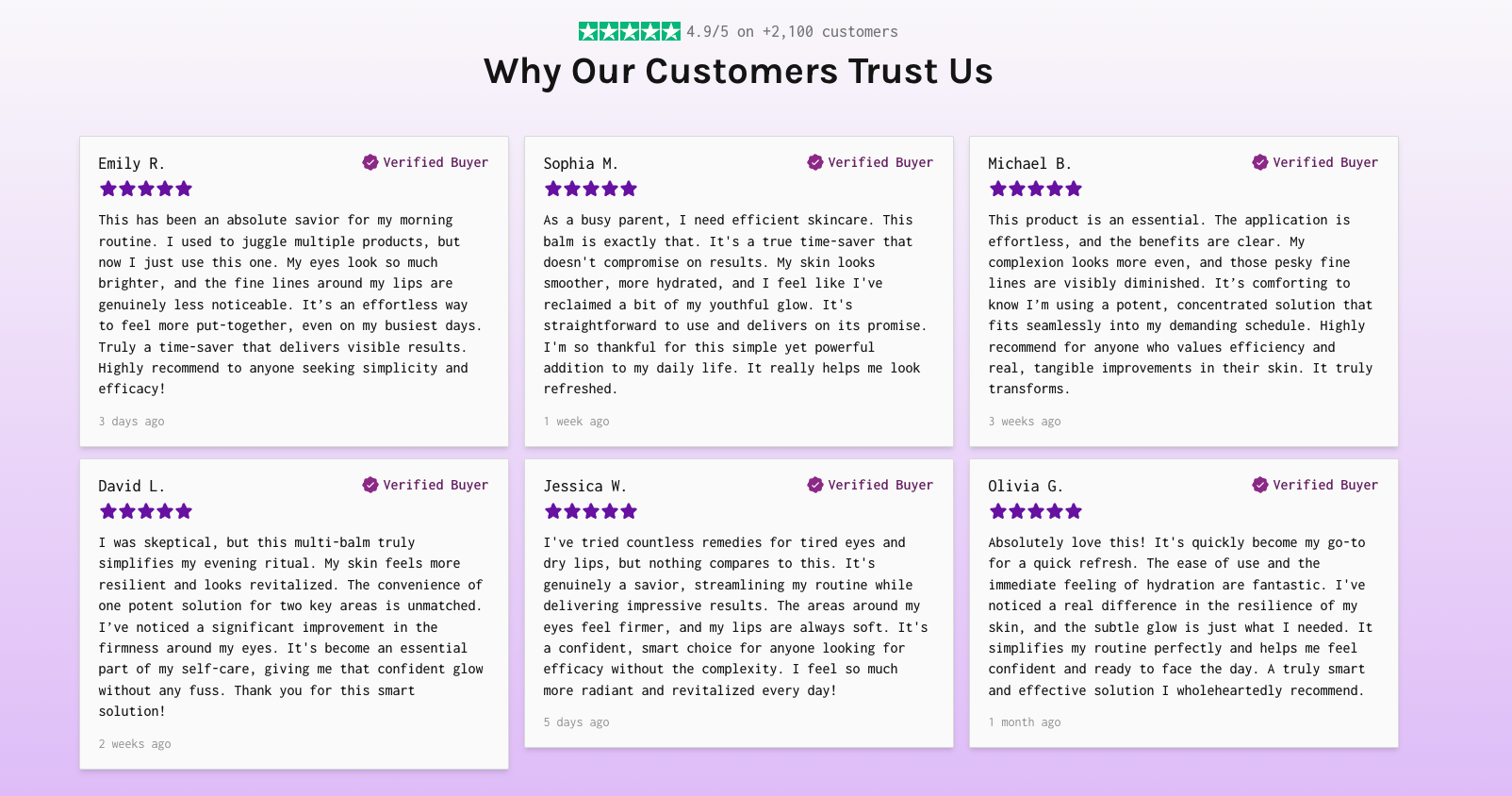The image size is (1512, 796).
Task: Click the green Trustpilot star rating
Action: pos(629,32)
